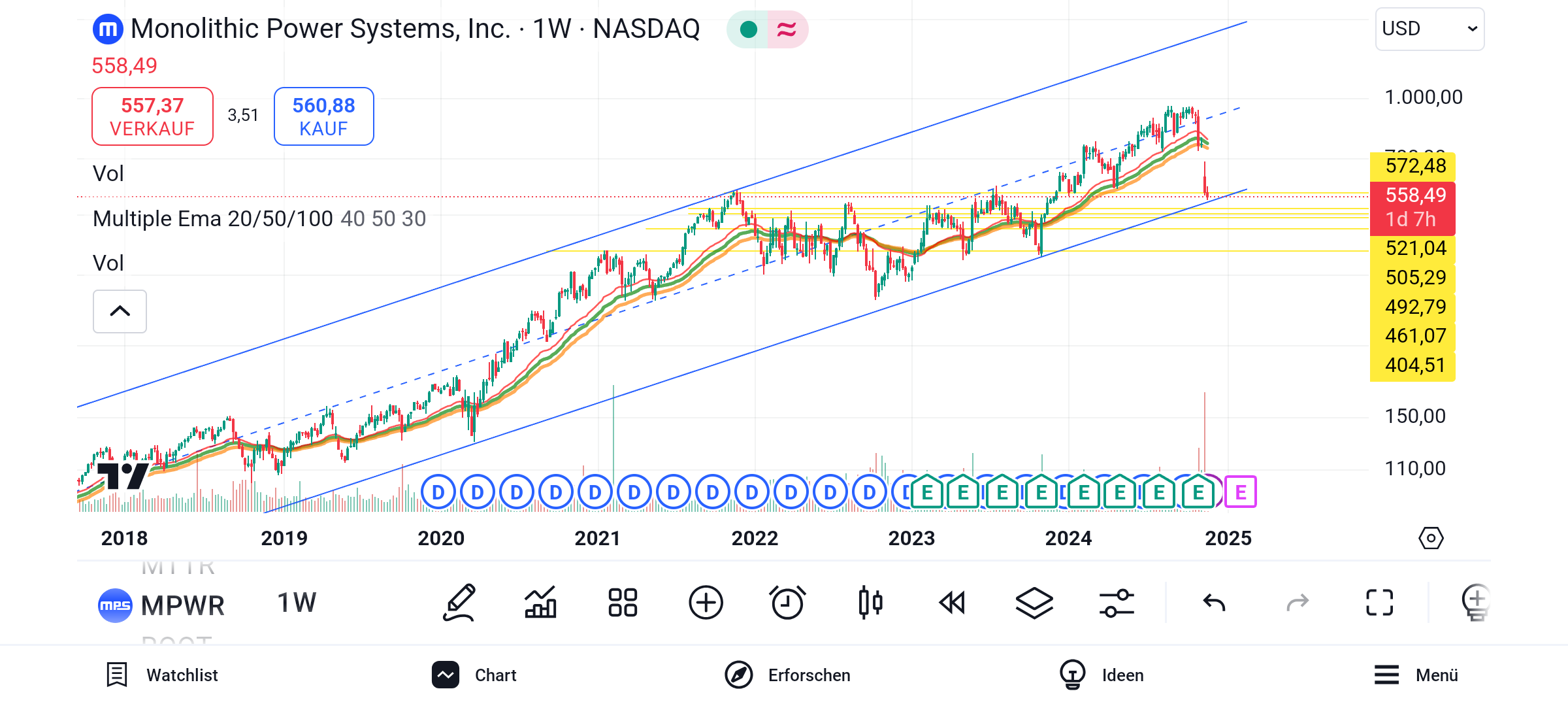Open chart settings sliders icon

coord(1117,602)
